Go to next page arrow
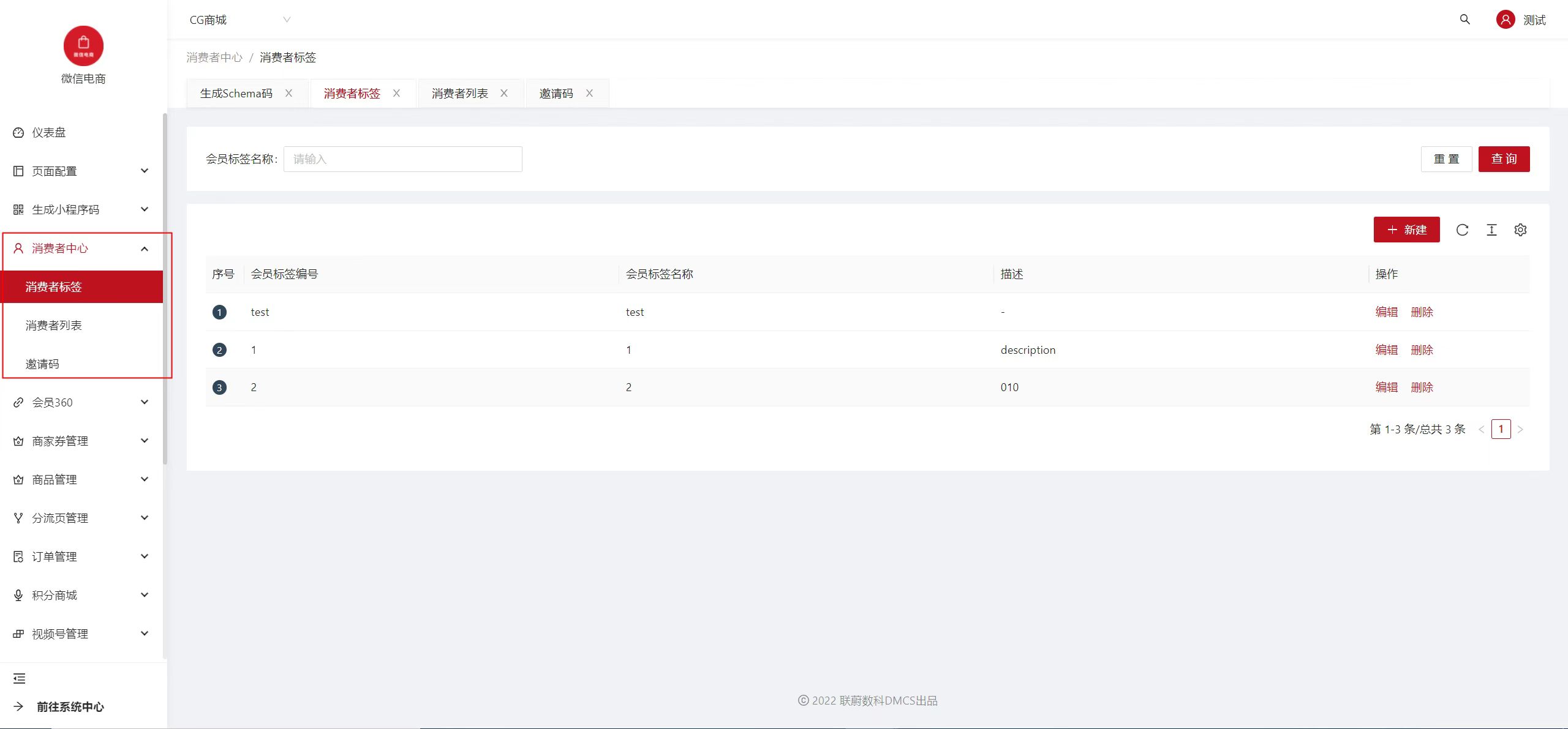The width and height of the screenshot is (1568, 729). [1520, 429]
